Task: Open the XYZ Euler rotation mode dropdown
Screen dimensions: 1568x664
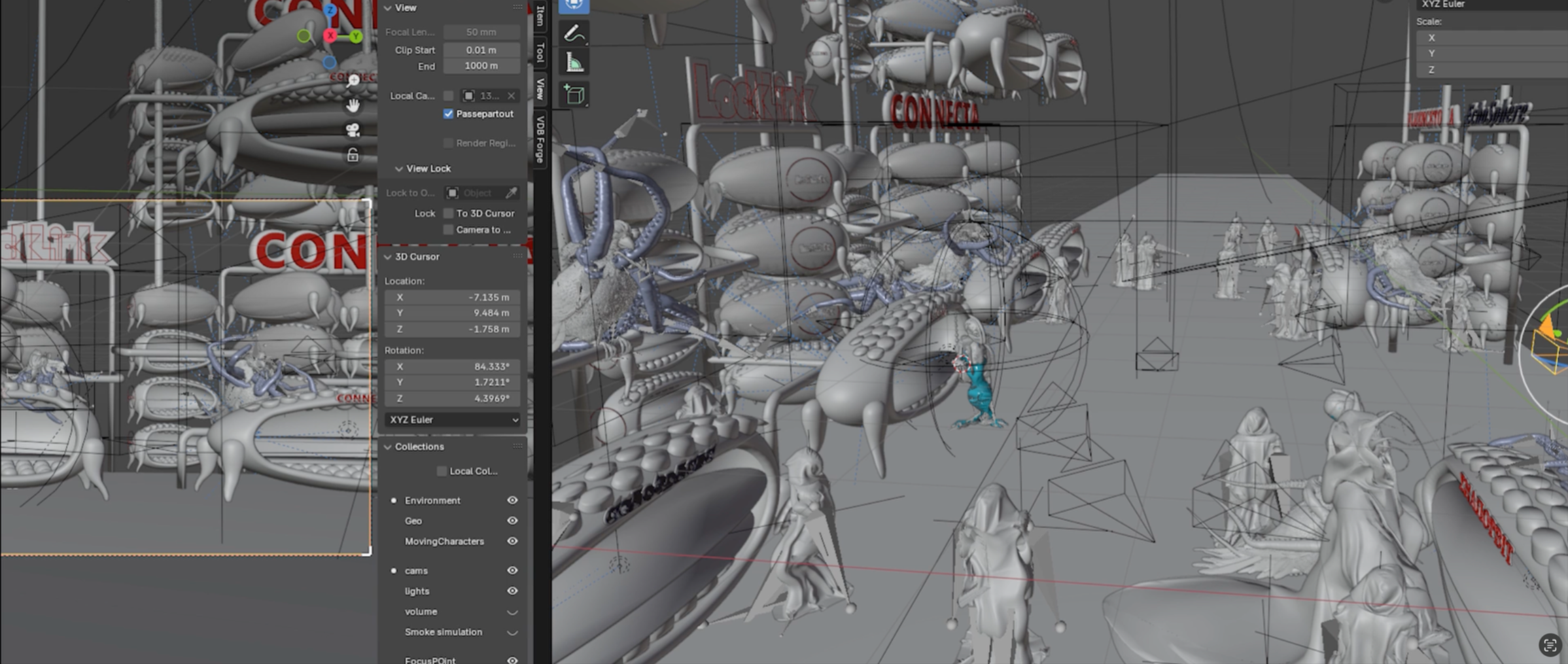Action: click(453, 420)
